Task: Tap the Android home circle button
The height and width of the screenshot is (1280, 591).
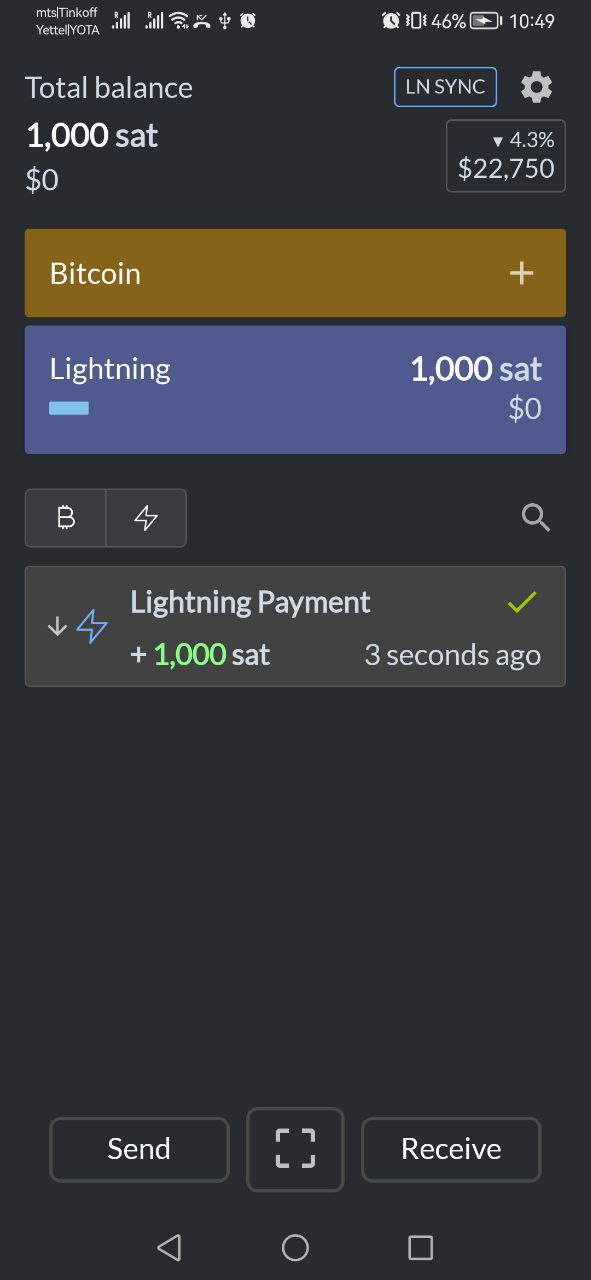Action: tap(295, 1247)
